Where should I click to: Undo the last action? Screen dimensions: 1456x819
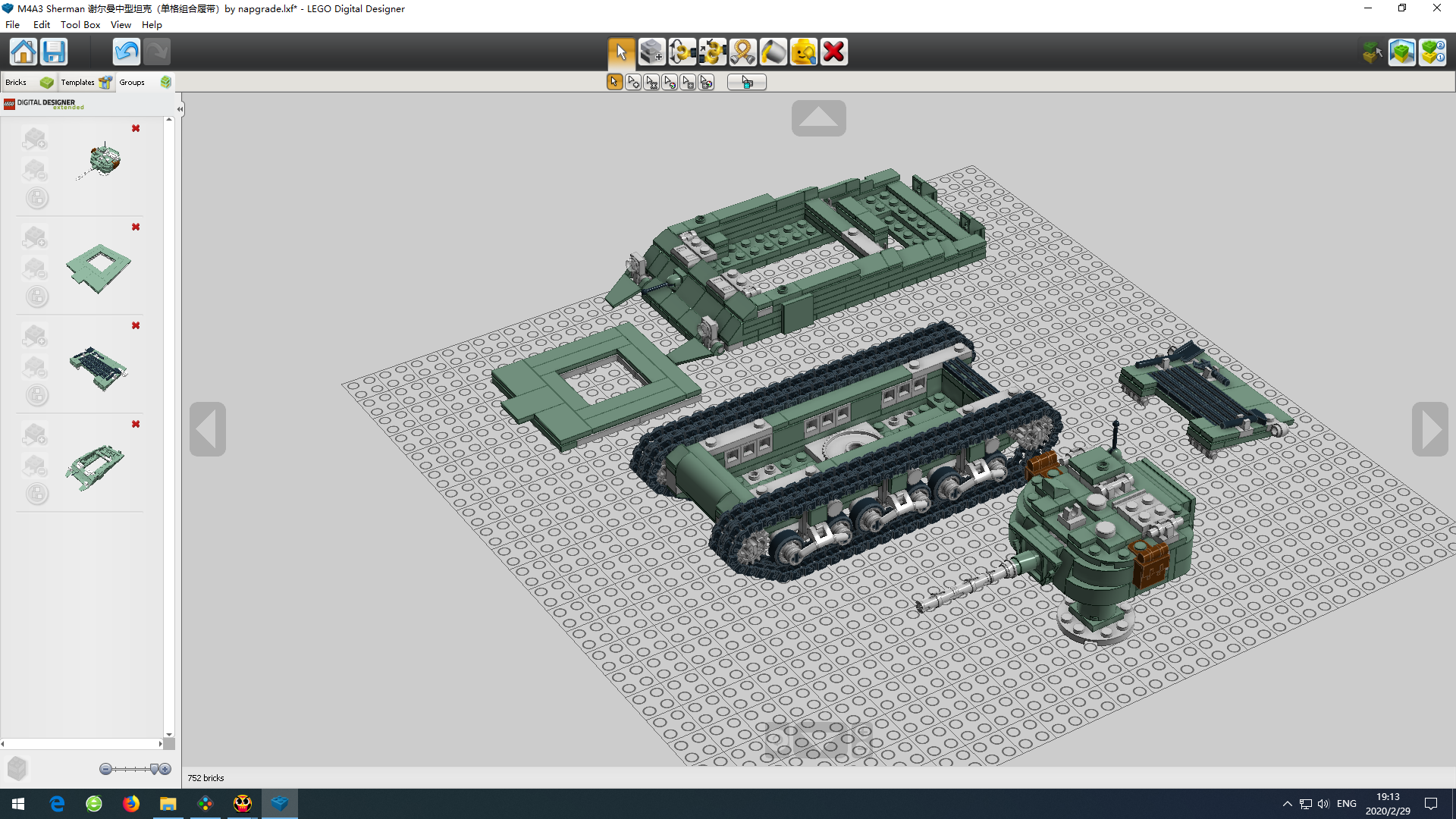tap(127, 52)
